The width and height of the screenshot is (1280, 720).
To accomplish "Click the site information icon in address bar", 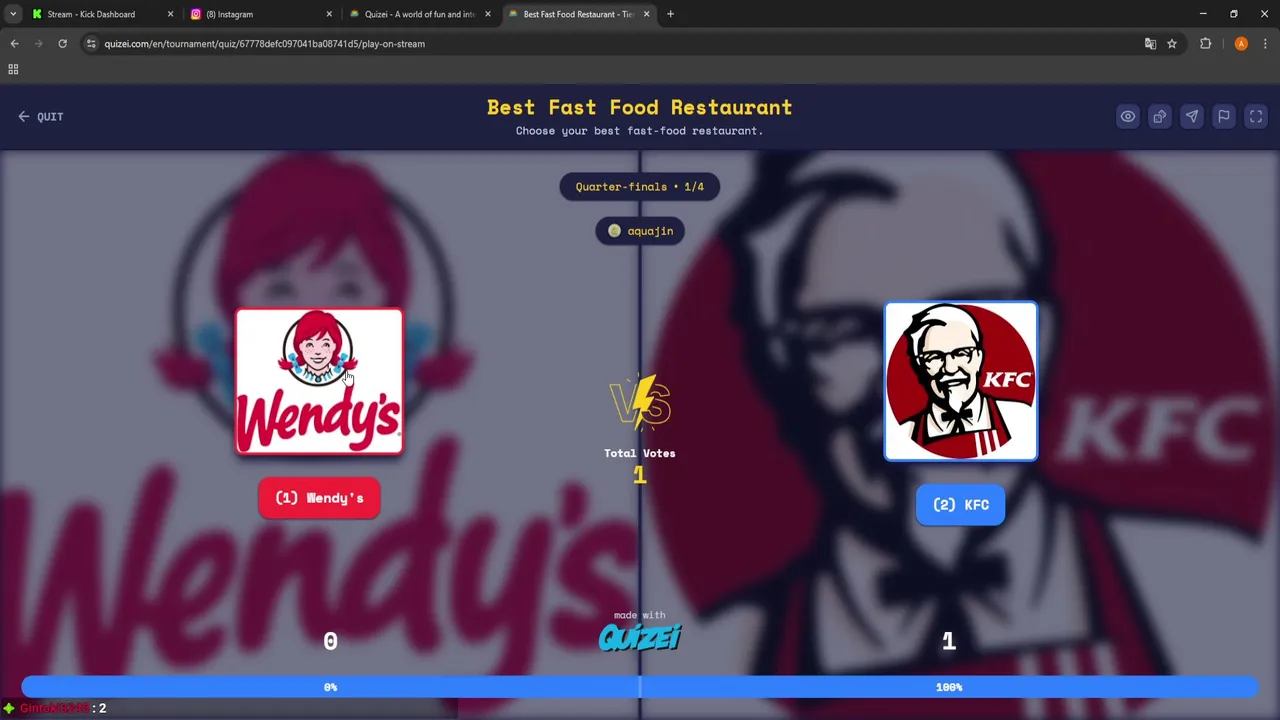I will pyautogui.click(x=91, y=44).
